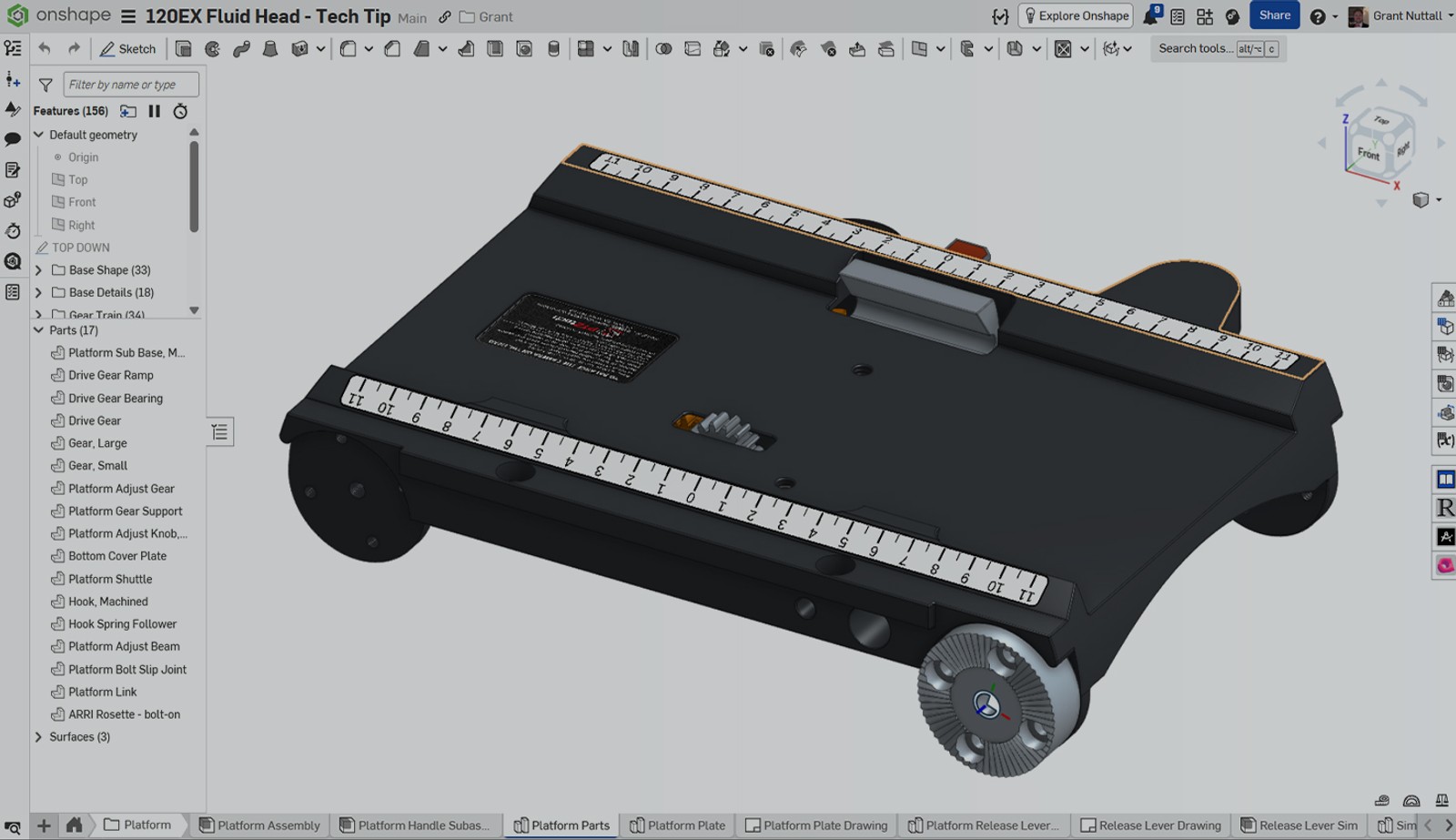The image size is (1456, 840).
Task: Open the Platform Plate Drawing tab
Action: click(816, 825)
